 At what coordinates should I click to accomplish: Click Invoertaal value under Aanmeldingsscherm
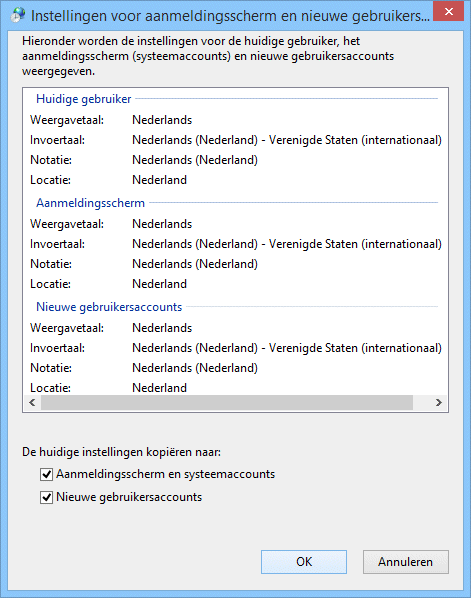point(287,244)
